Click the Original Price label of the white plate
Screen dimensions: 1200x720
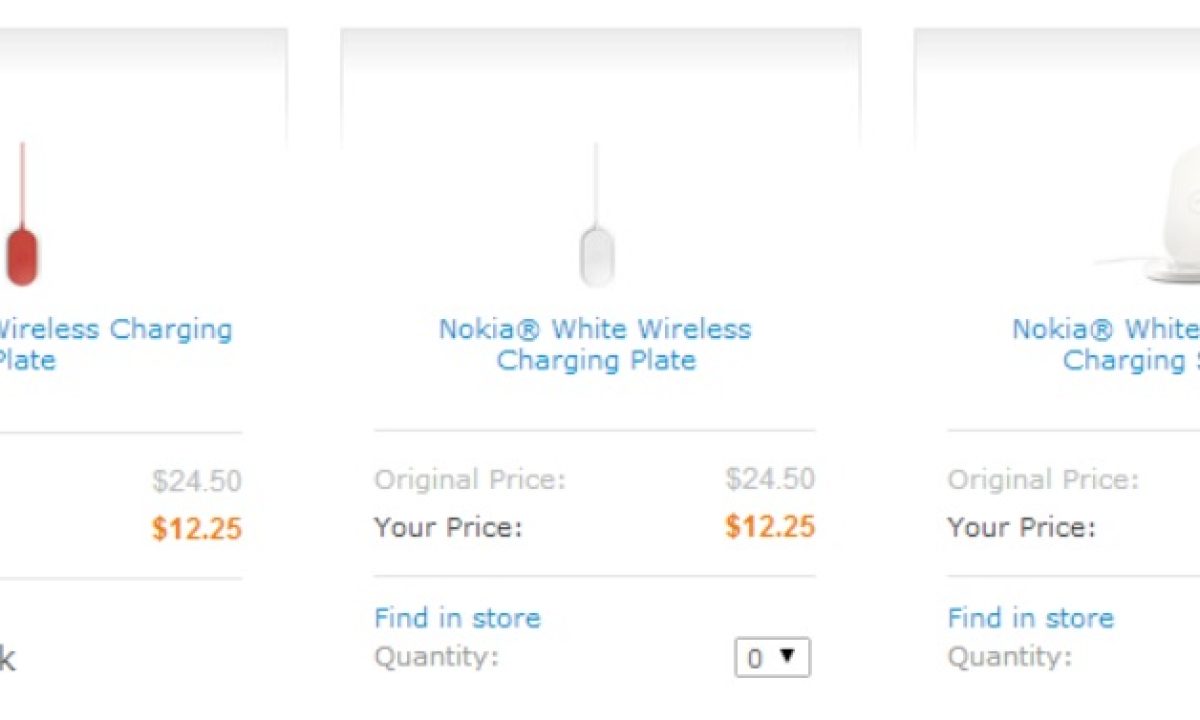[470, 480]
